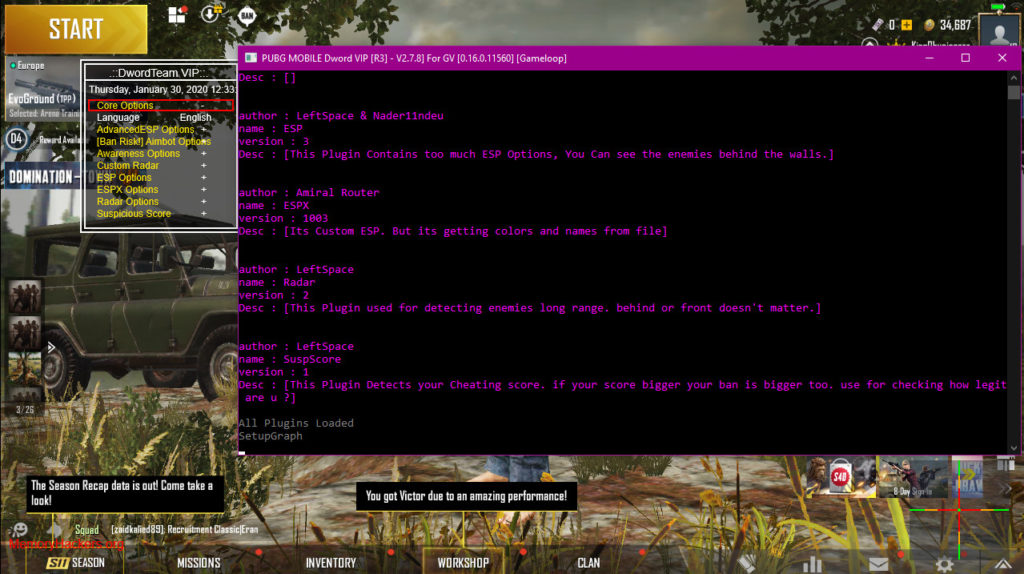Open the mail envelope icon
This screenshot has width=1024, height=574.
pyautogui.click(x=878, y=565)
